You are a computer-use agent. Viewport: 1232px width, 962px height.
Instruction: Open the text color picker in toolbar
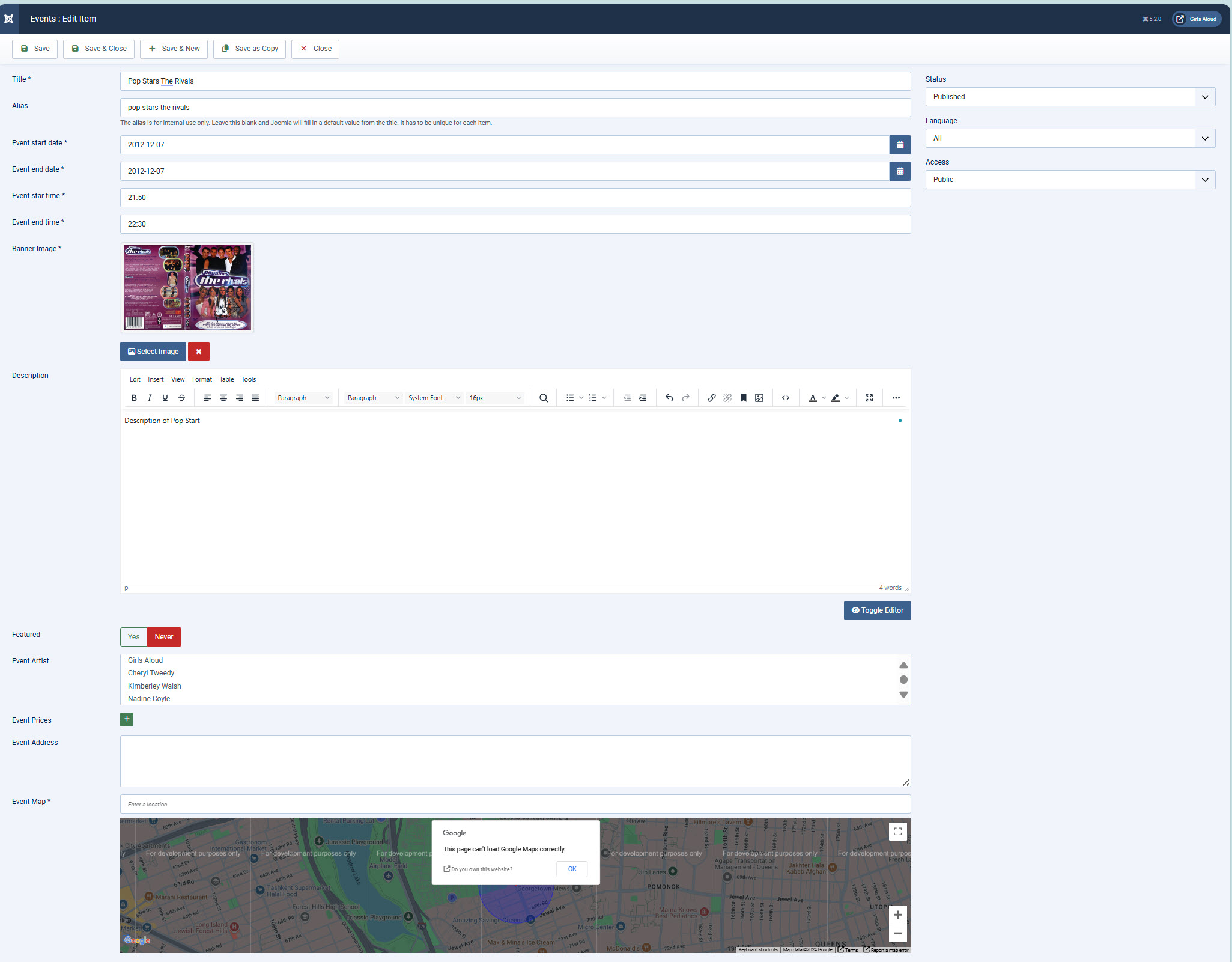tap(824, 398)
